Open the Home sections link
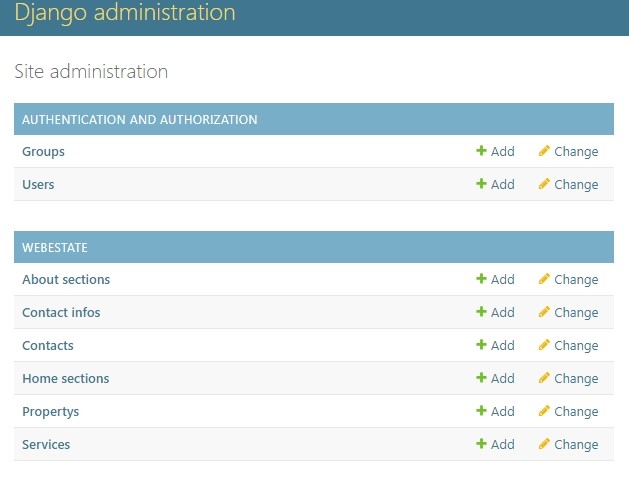Image resolution: width=629 pixels, height=499 pixels. tap(65, 378)
